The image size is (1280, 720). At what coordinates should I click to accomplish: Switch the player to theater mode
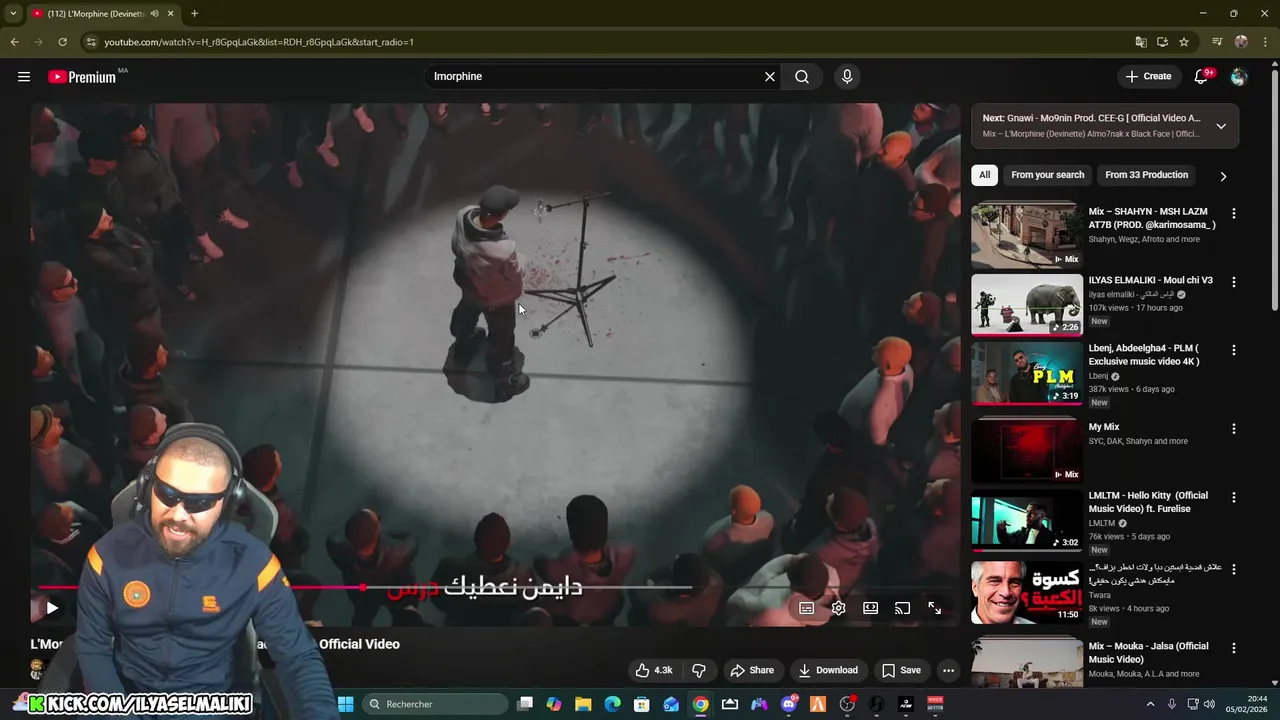(871, 608)
